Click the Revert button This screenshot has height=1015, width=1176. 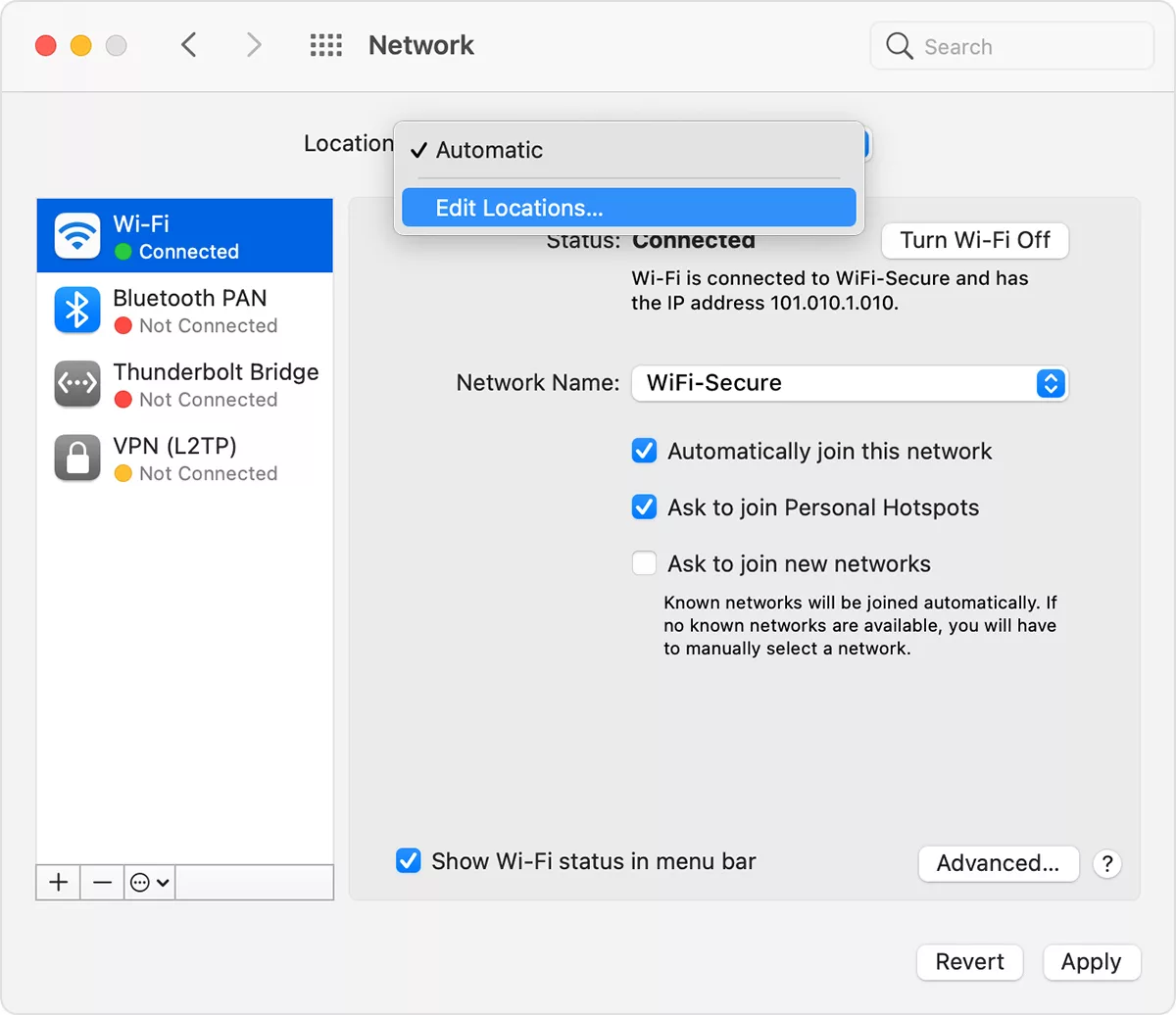pos(969,962)
